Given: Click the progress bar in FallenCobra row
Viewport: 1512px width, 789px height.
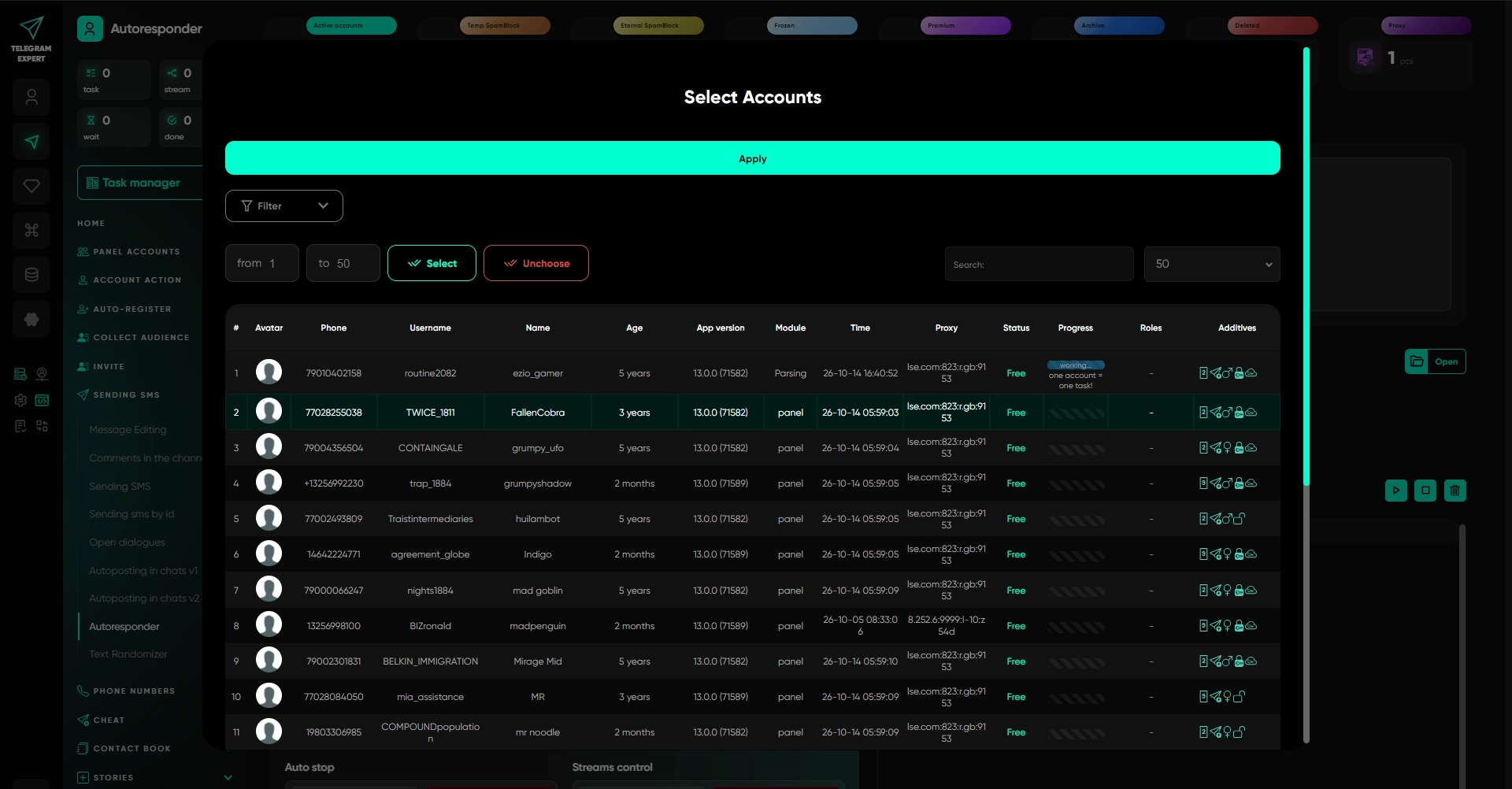Looking at the screenshot, I should point(1076,413).
